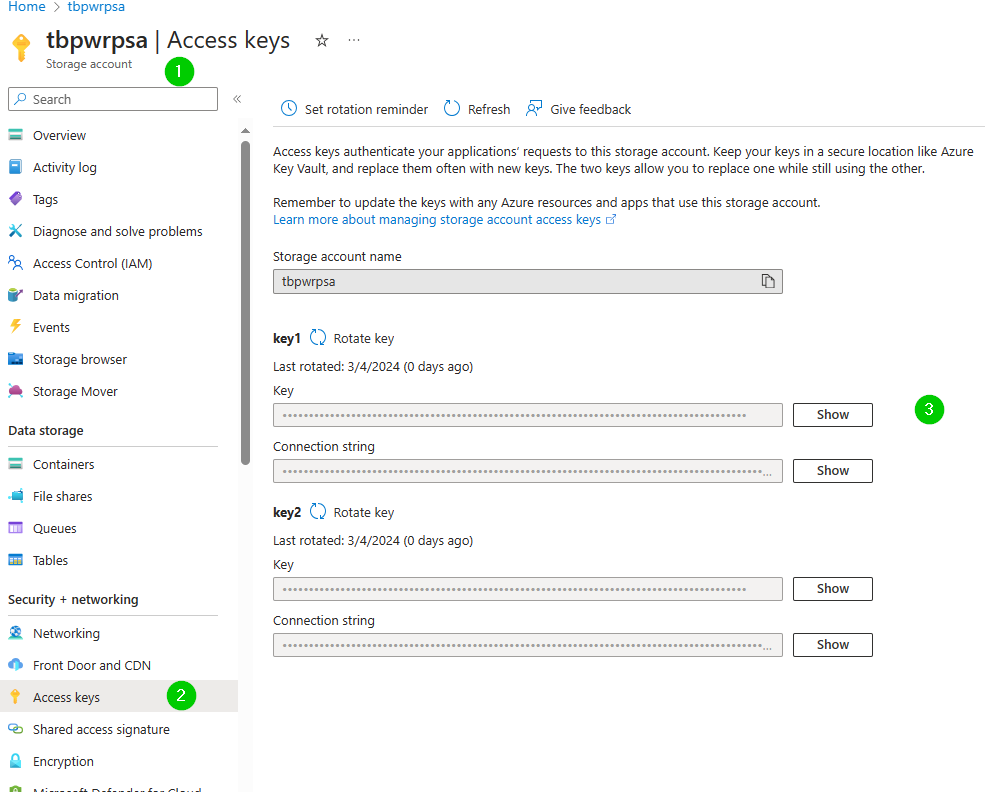Show the key2 Key value
The width and height of the screenshot is (985, 792).
pos(832,589)
